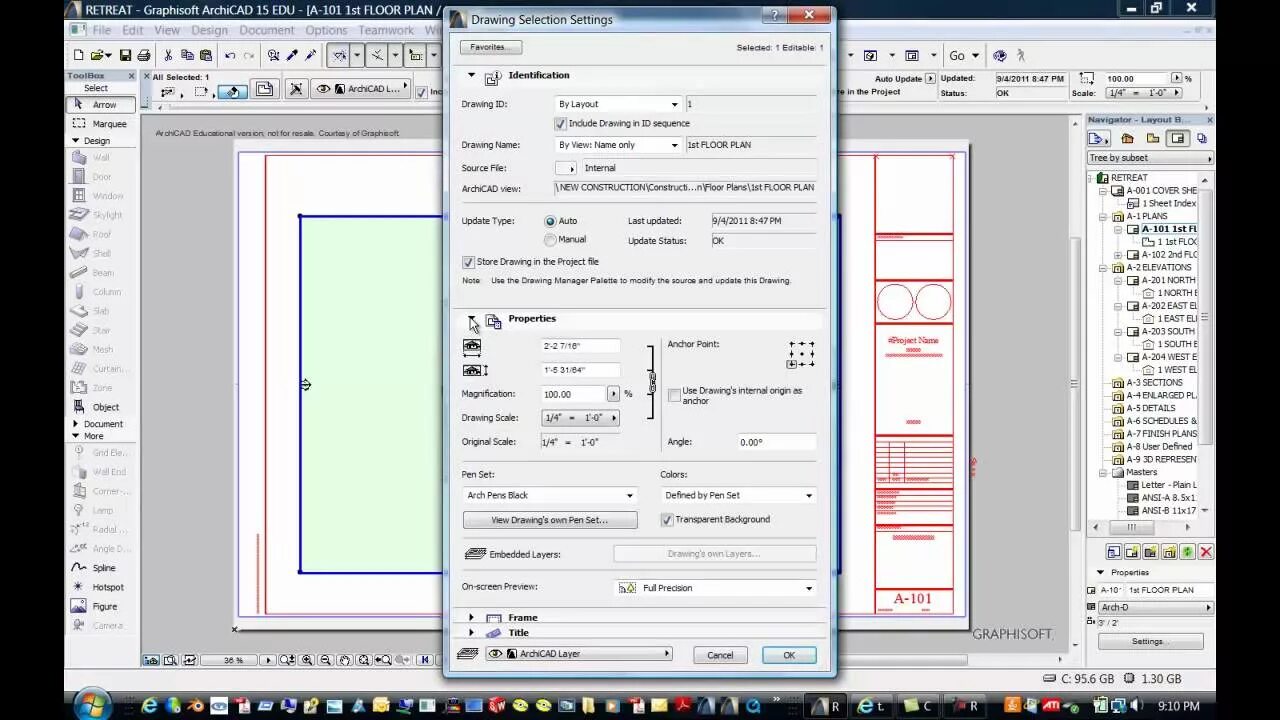Select the Slab tool in ToolBox
This screenshot has height=720, width=1280.
(102, 311)
